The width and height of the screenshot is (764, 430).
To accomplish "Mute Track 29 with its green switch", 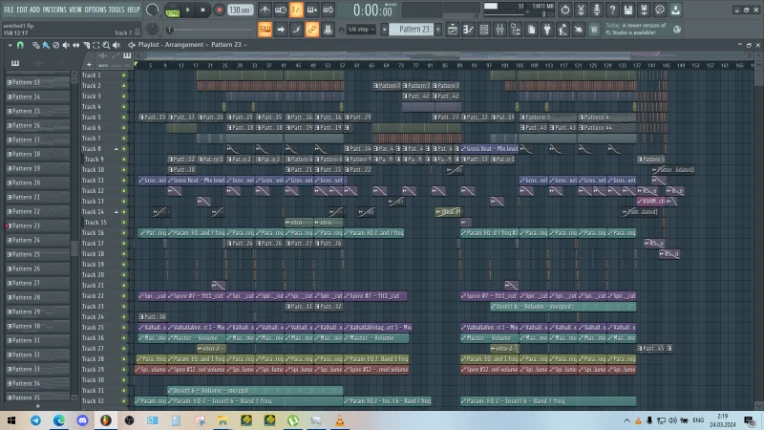I will coord(124,370).
